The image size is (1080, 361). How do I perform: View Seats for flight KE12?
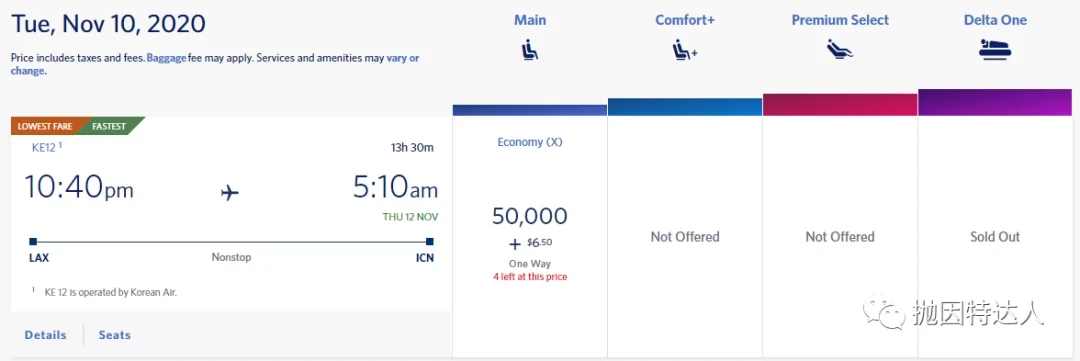pyautogui.click(x=114, y=335)
